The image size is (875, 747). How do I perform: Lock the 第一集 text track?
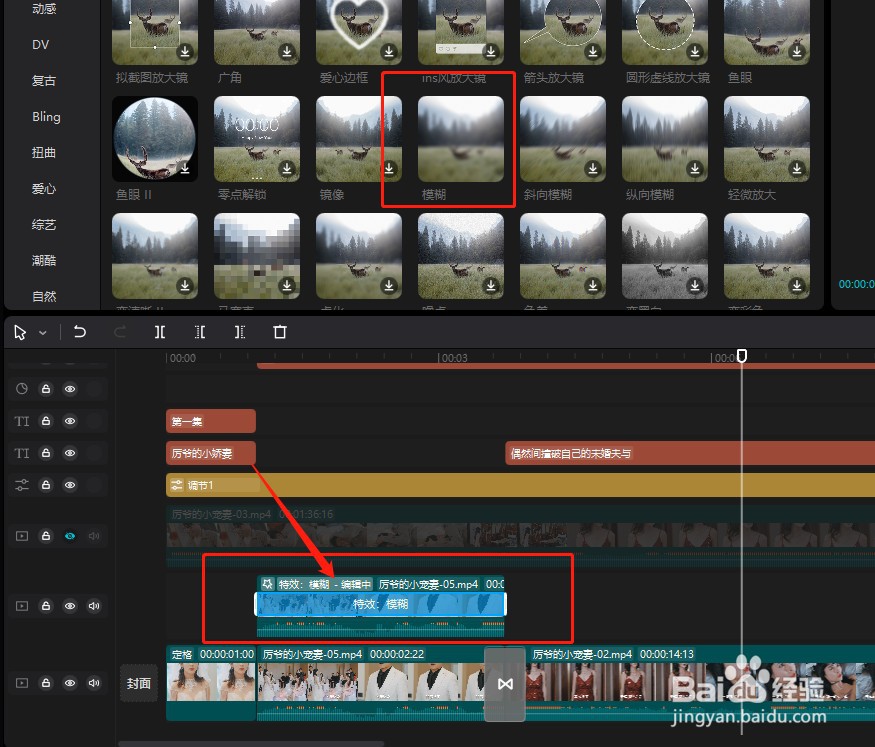[x=46, y=421]
